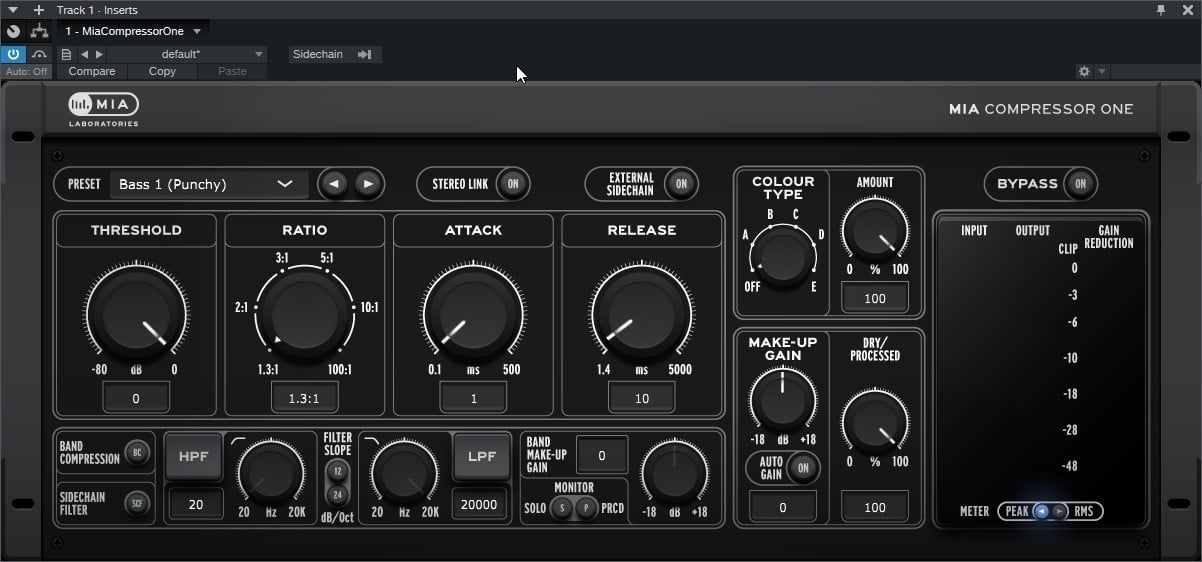Enable Sidechain Filter SCF button
The image size is (1202, 562).
click(x=135, y=503)
